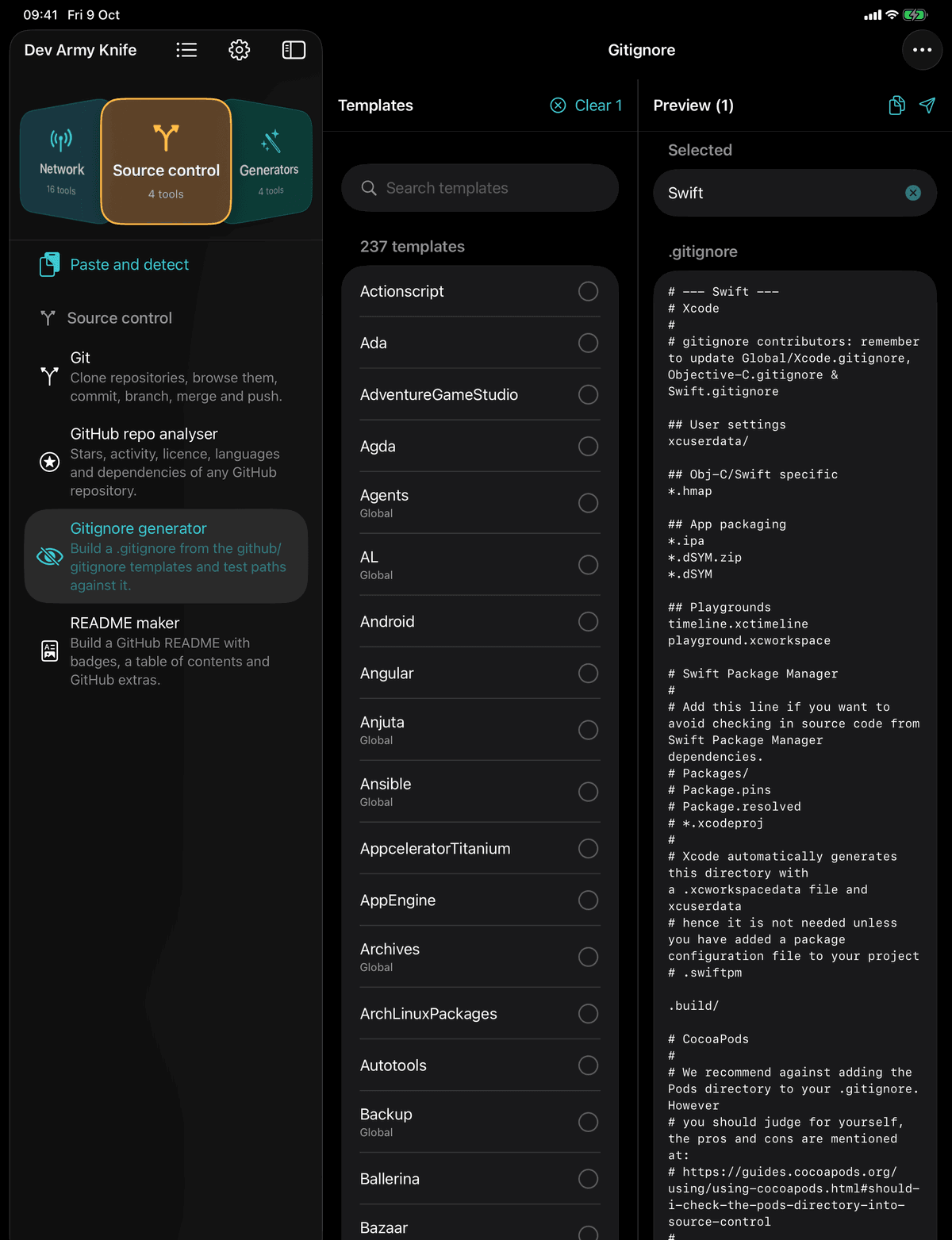Select the AL global template radio
The height and width of the screenshot is (1240, 952).
pos(588,565)
